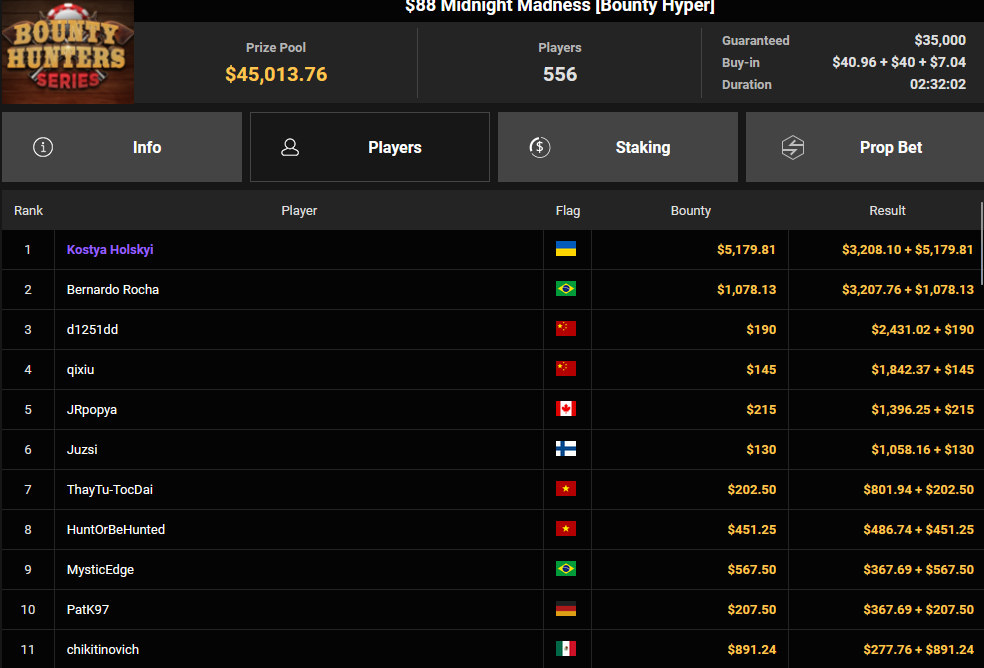This screenshot has width=984, height=668.
Task: Click bounty $1,078.13 for Bernardo Rocha
Action: click(x=746, y=289)
